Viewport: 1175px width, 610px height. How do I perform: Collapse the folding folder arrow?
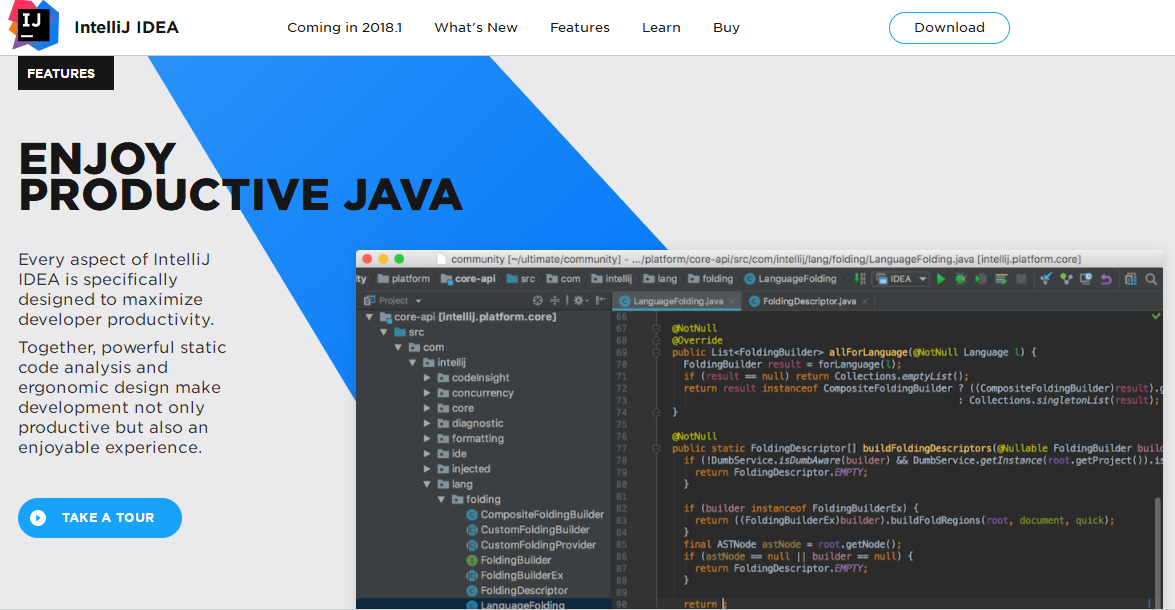pos(441,499)
